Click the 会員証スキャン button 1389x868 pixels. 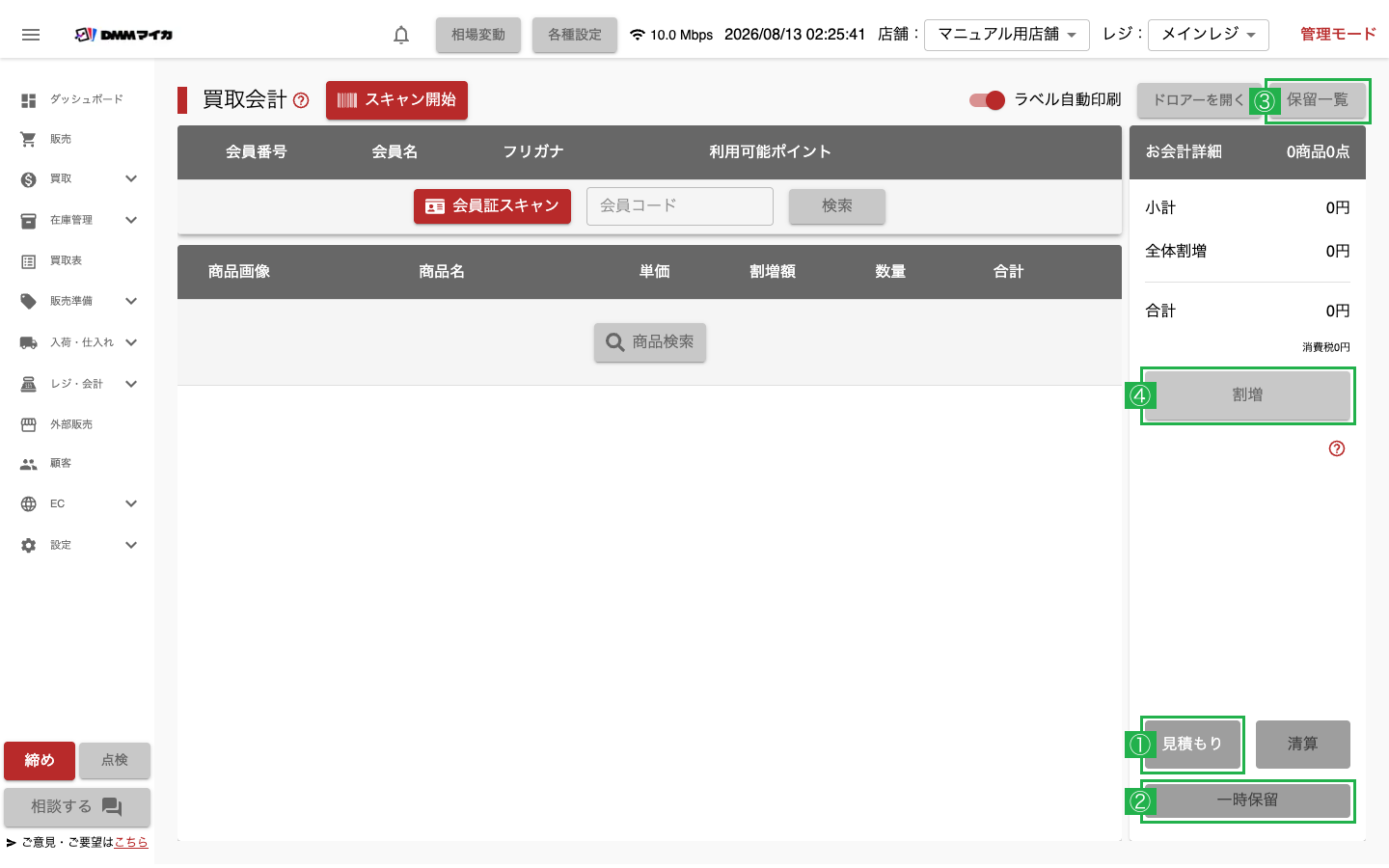click(x=492, y=206)
